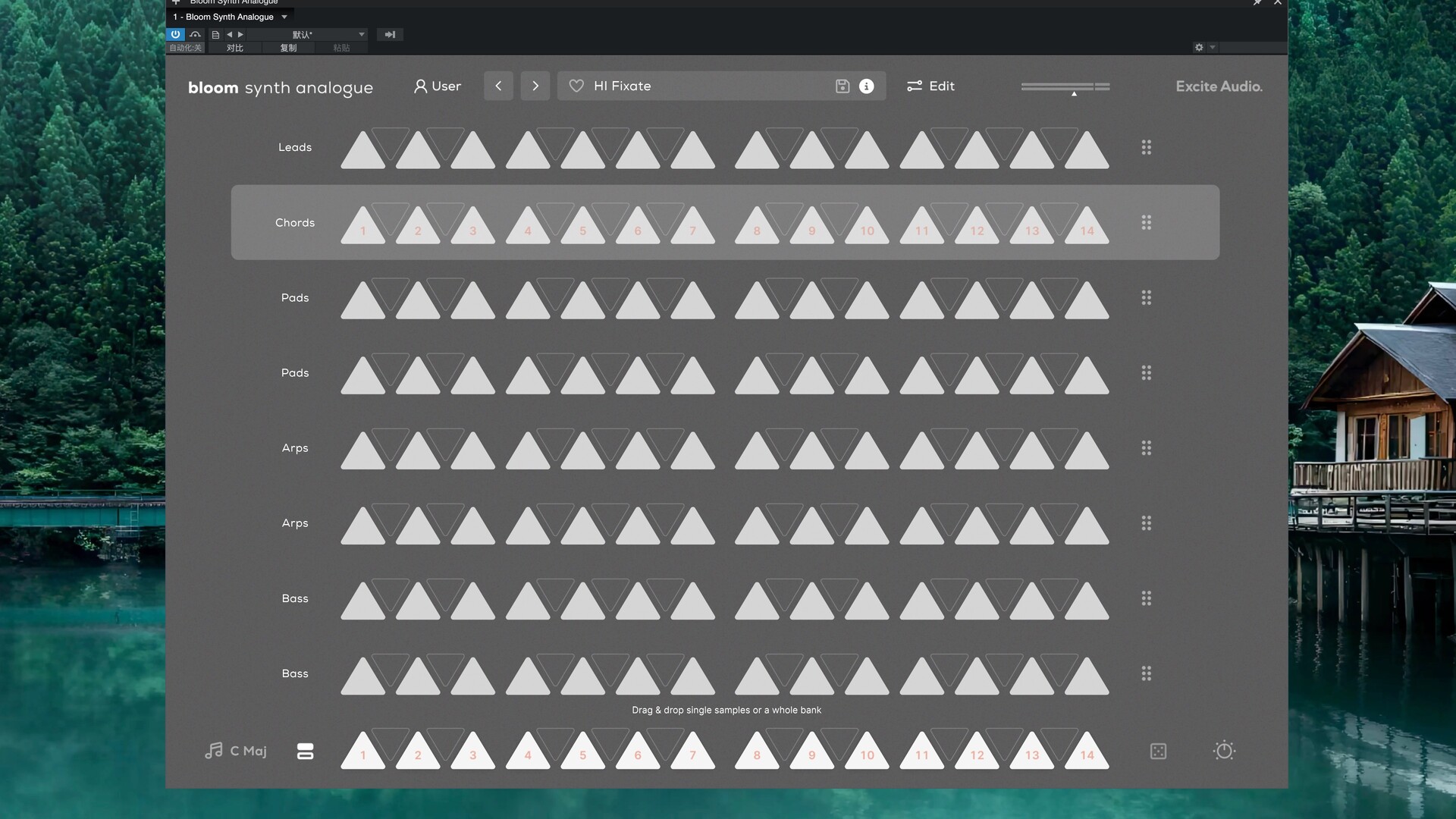Click the sidechain routing arrow icon
1456x819 pixels.
390,34
